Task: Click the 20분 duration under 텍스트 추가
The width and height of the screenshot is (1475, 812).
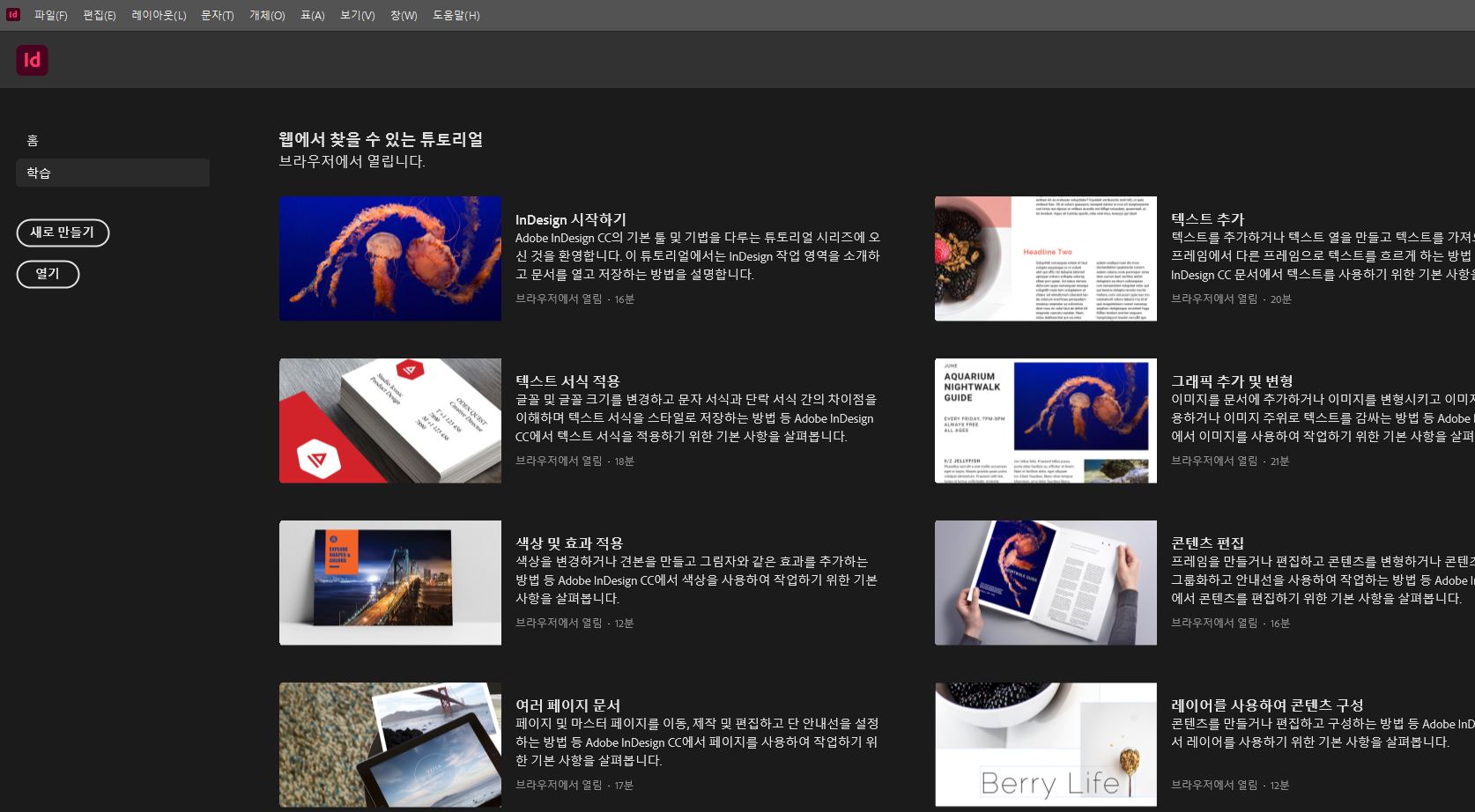Action: (1280, 299)
